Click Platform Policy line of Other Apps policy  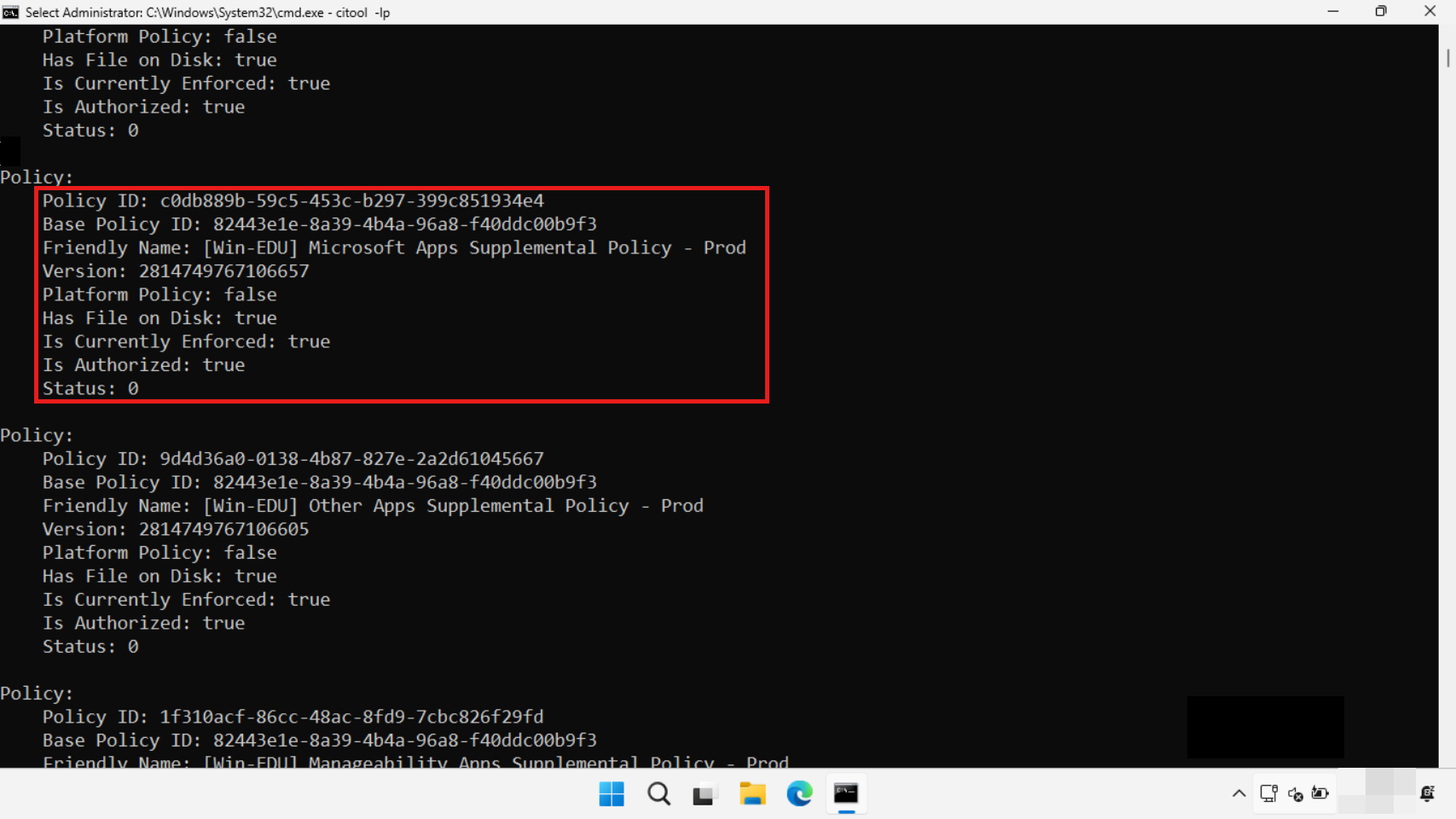160,553
